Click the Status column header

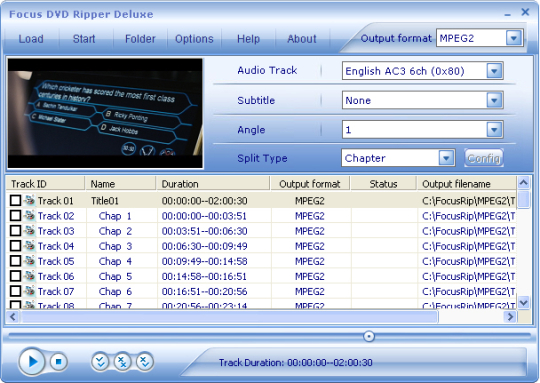click(383, 184)
